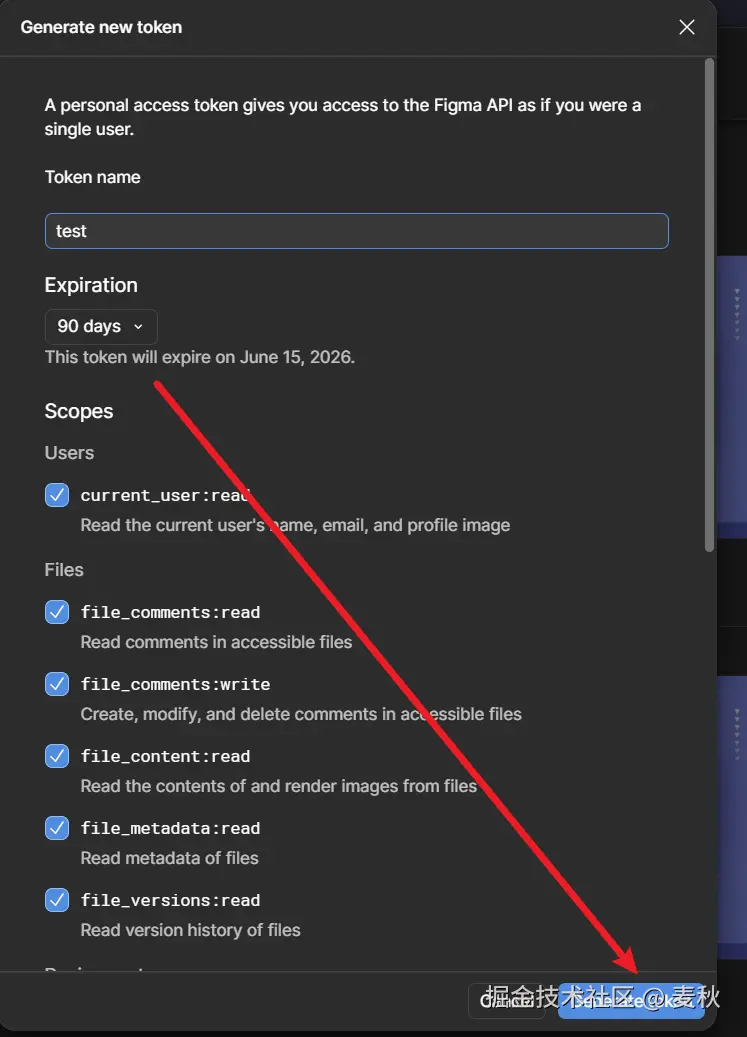This screenshot has width=747, height=1037.
Task: Uncheck the current_user:read checkbox
Action: tap(57, 495)
